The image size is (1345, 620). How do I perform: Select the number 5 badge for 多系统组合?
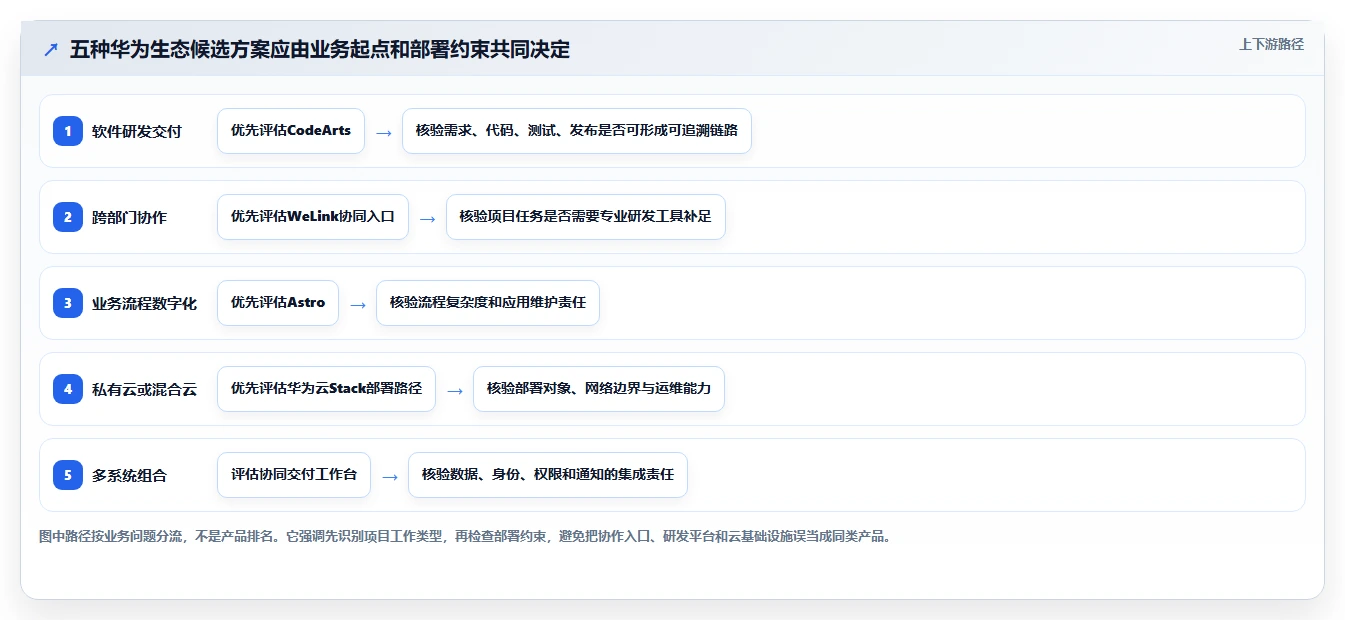(68, 474)
